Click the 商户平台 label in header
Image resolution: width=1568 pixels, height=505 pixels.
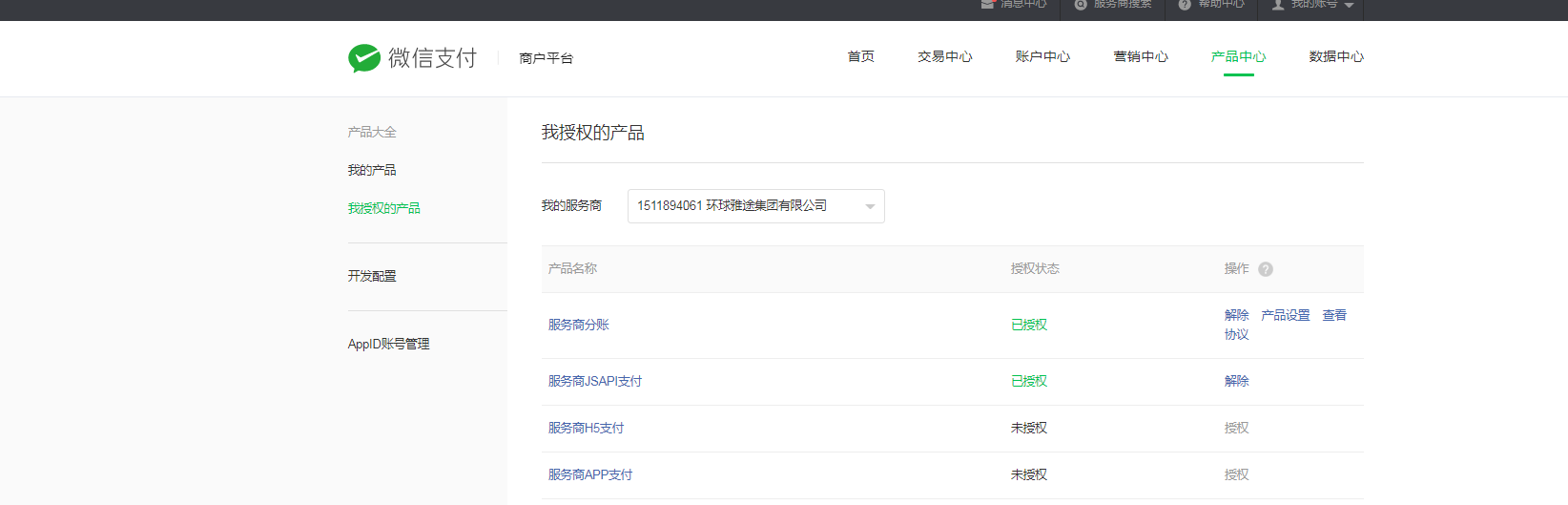pos(547,58)
